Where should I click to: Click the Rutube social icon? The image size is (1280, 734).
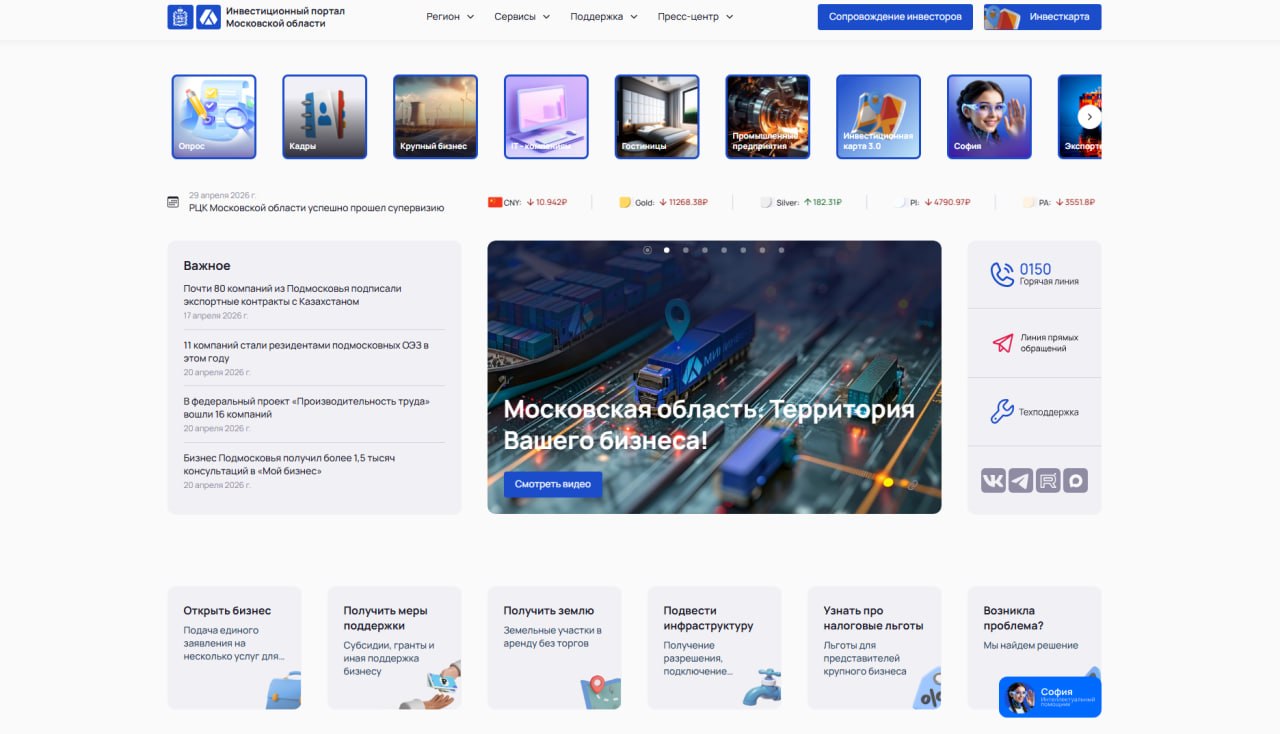1048,481
